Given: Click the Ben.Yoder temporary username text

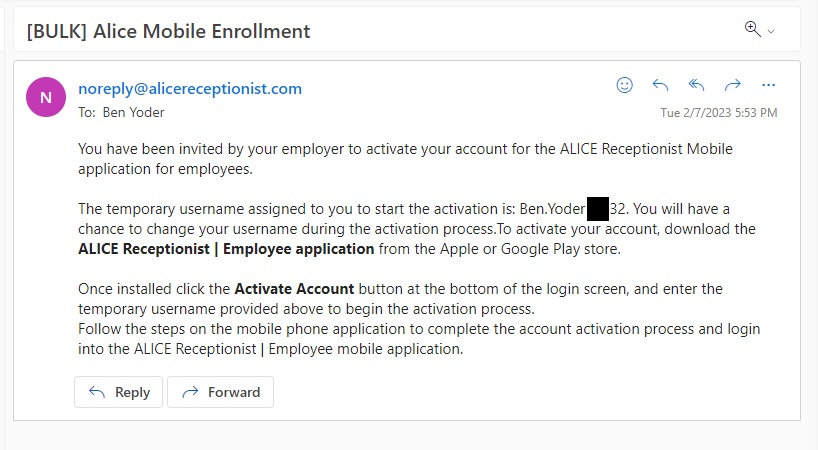Looking at the screenshot, I should click(x=548, y=209).
